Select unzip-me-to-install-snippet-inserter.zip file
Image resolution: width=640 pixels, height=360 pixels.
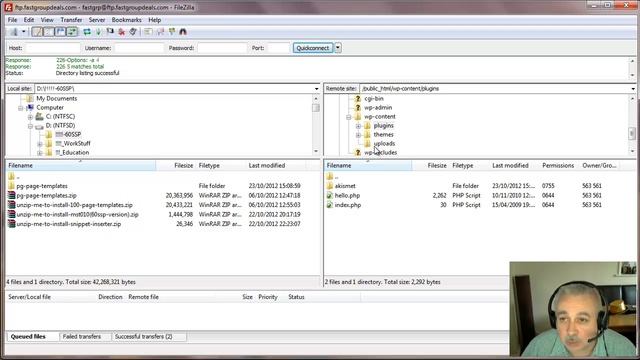(69, 224)
